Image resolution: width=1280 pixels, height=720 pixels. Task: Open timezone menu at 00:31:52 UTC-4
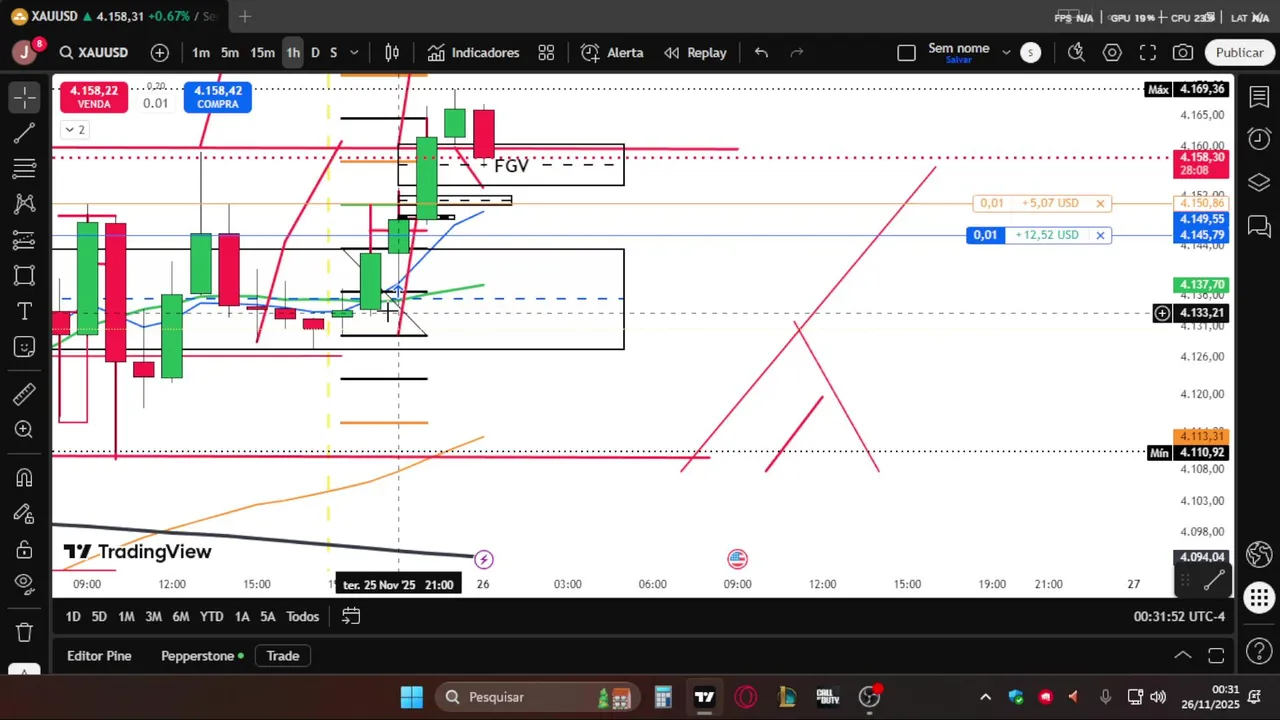1179,617
